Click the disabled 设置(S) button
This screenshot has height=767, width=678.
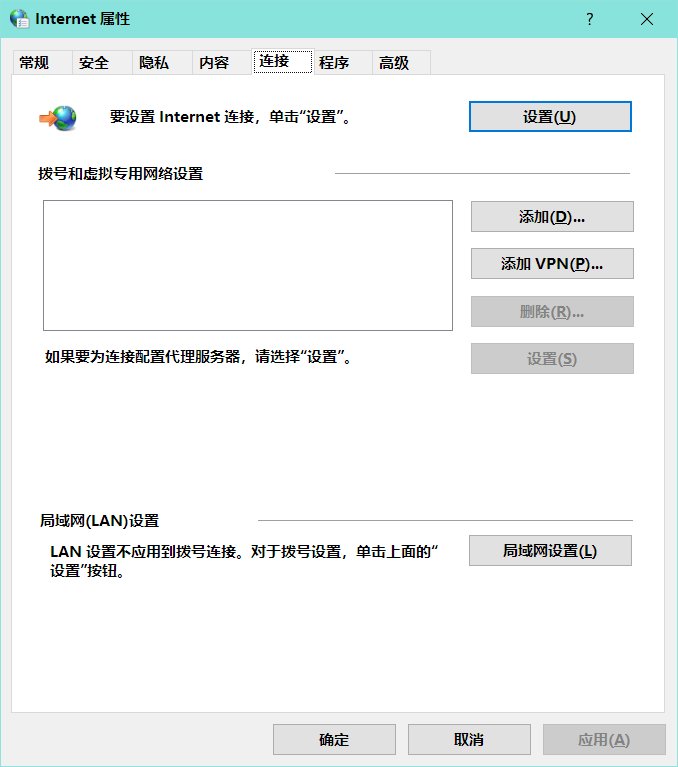tap(552, 359)
